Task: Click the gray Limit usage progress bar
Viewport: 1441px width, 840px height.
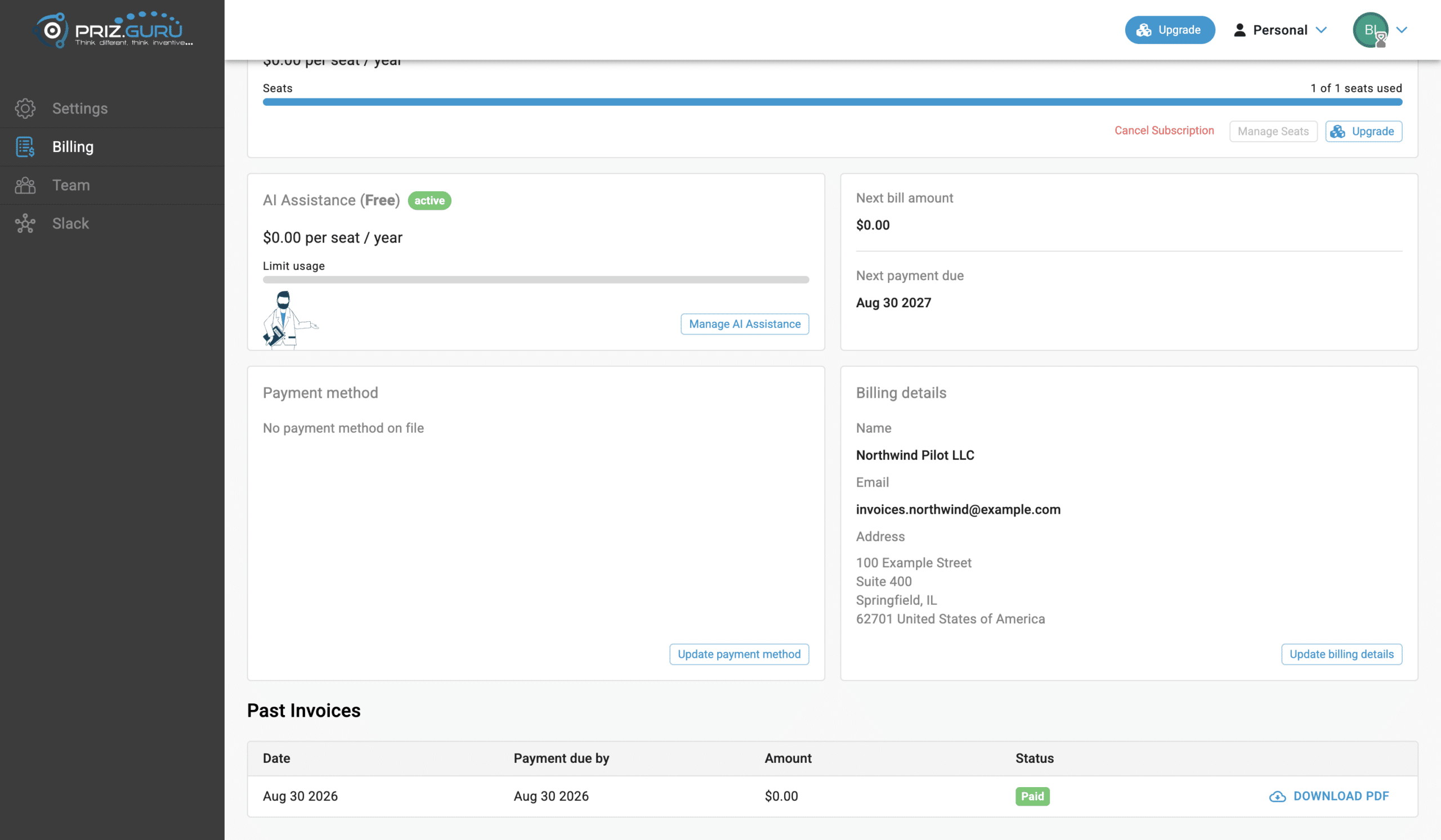Action: click(x=536, y=280)
